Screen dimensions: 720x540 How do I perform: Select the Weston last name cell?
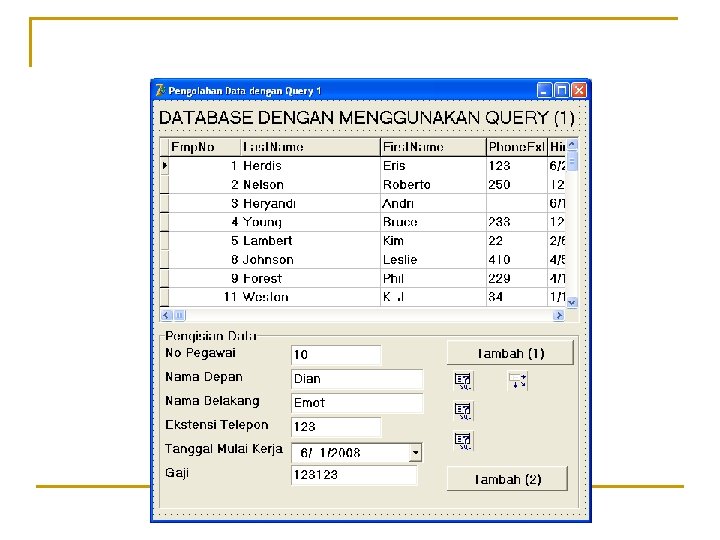(310, 297)
